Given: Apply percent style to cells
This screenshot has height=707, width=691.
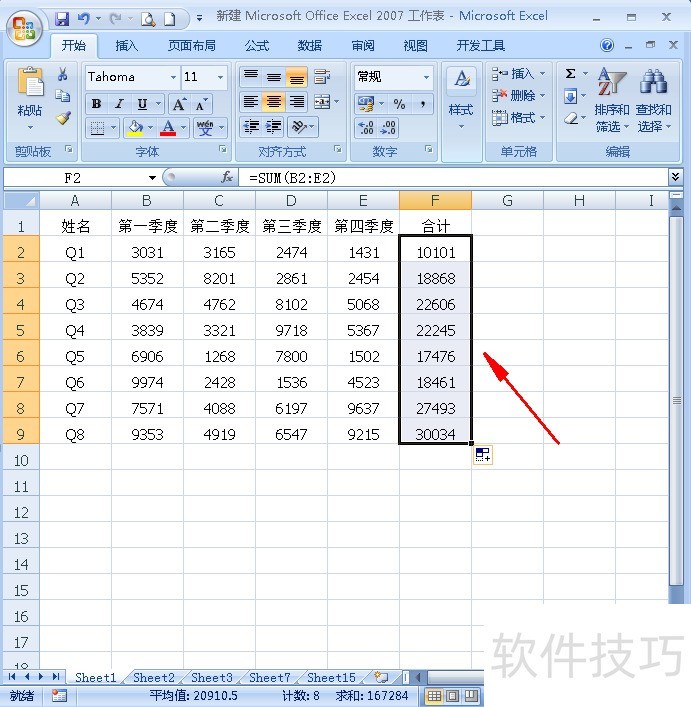Looking at the screenshot, I should coord(399,105).
